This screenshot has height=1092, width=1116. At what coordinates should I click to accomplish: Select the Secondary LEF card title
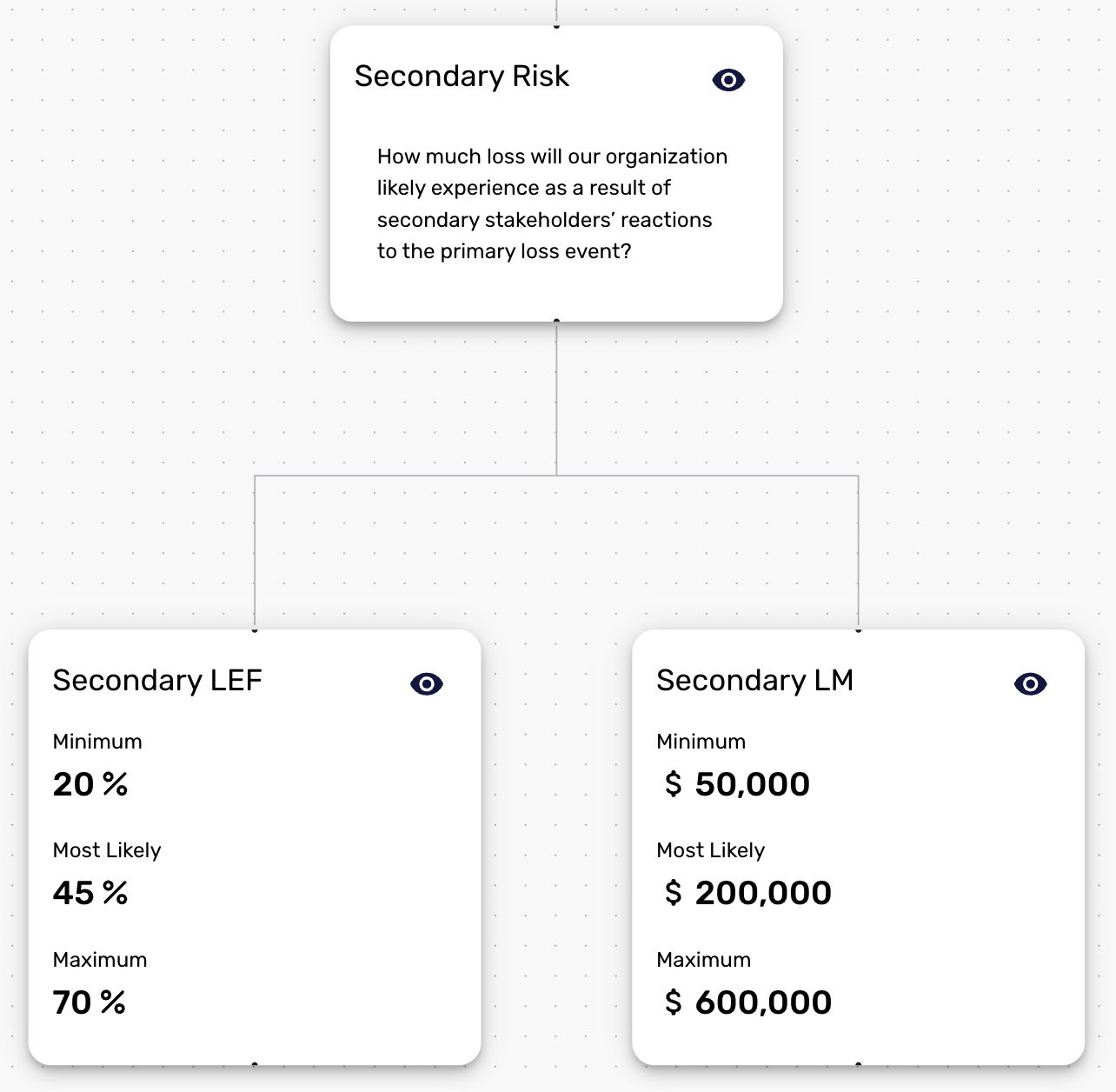click(157, 680)
